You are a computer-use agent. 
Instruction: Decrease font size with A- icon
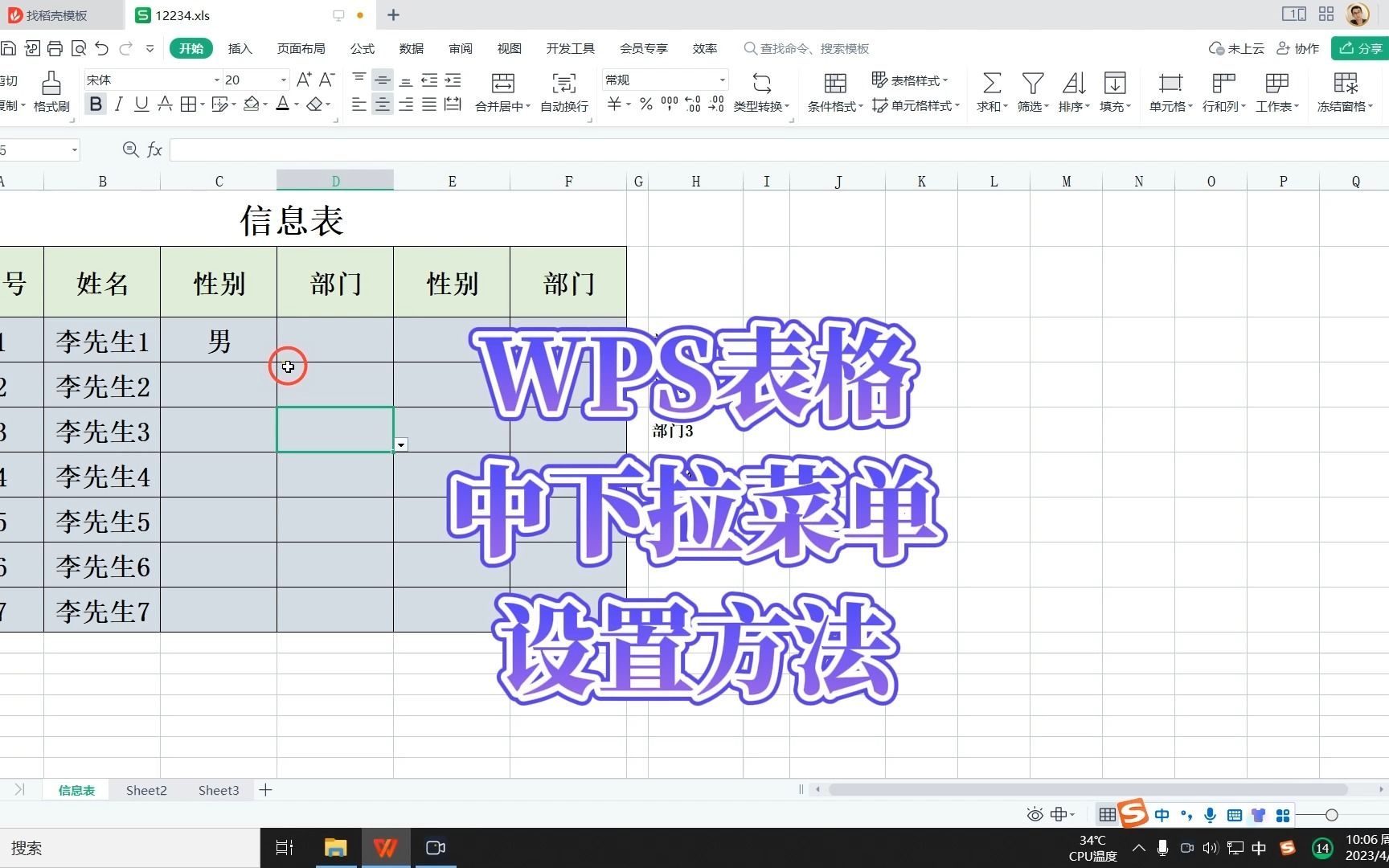[327, 80]
